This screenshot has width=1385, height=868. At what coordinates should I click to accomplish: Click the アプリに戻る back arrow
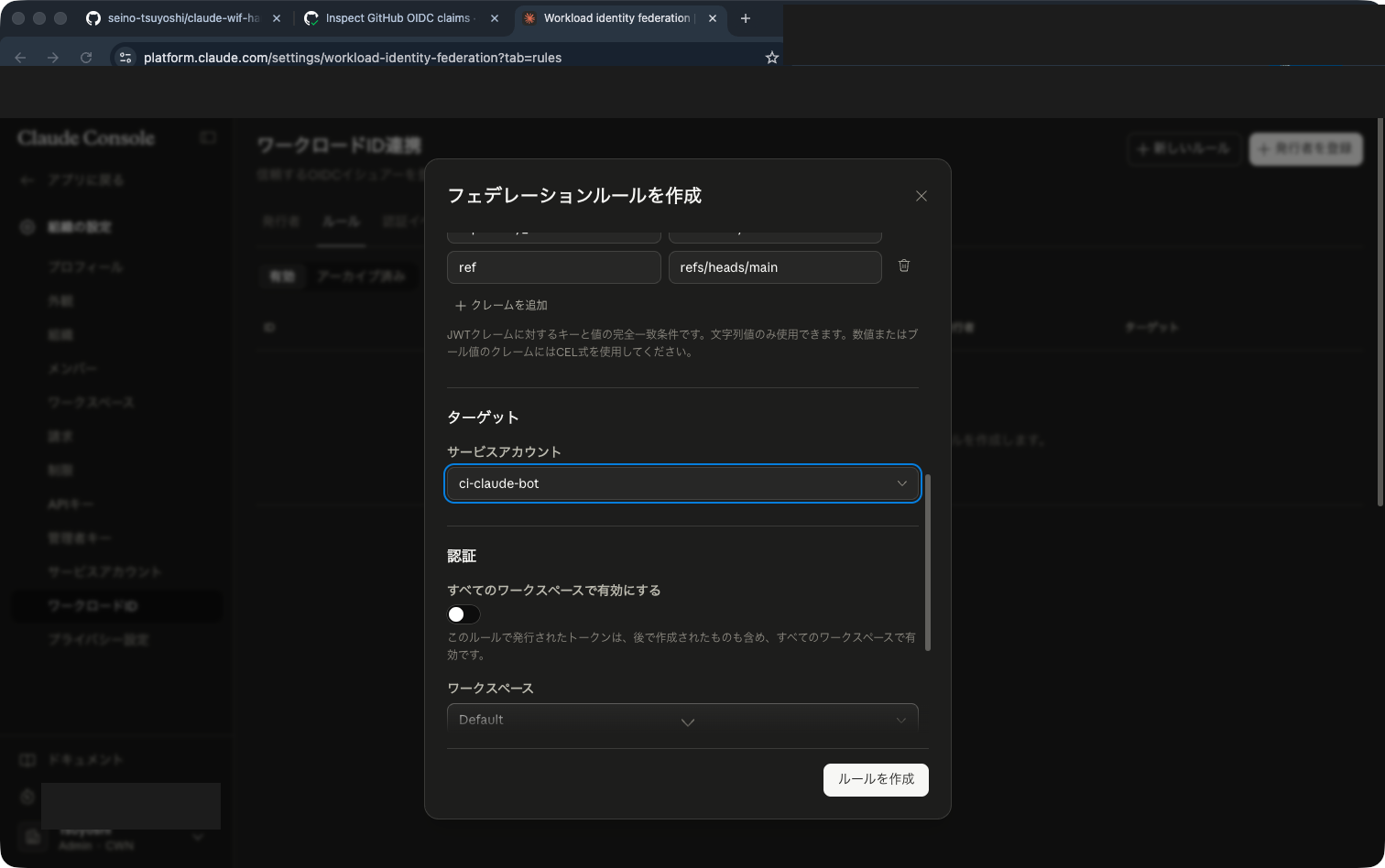[x=27, y=180]
